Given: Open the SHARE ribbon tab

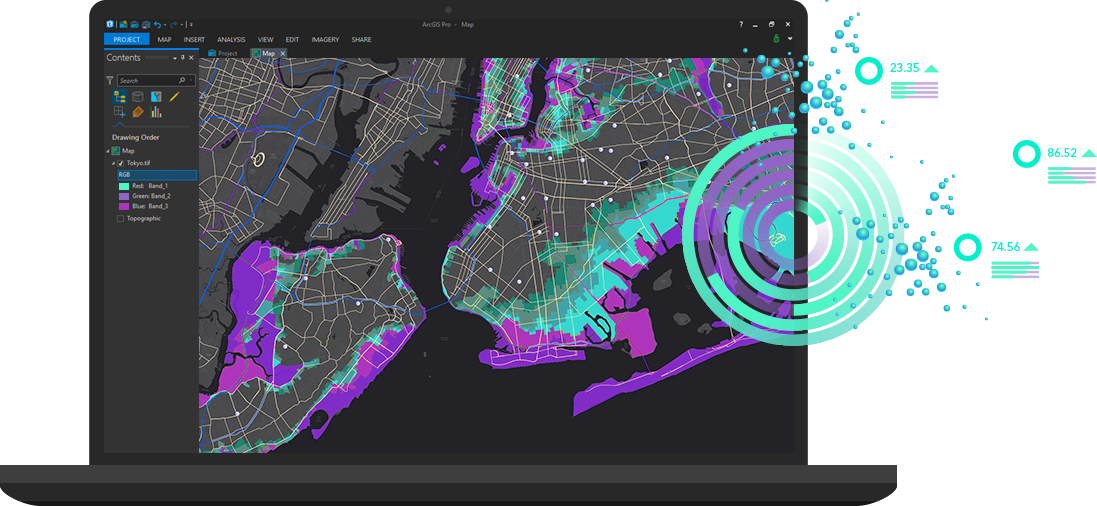Looking at the screenshot, I should [362, 40].
